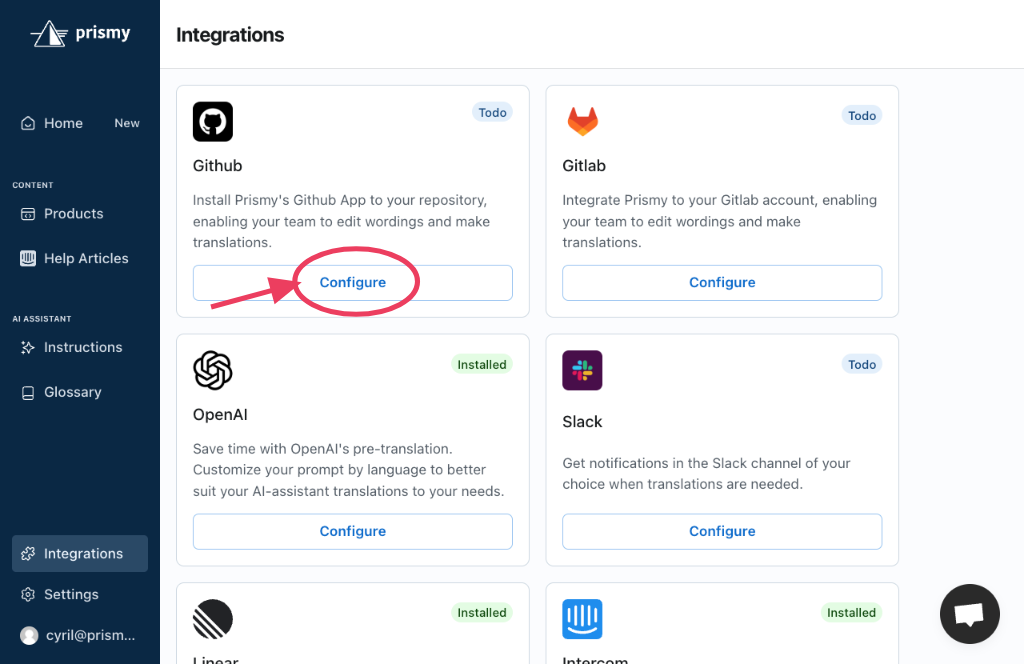Configure the Slack integration
This screenshot has height=664, width=1024.
coord(722,531)
